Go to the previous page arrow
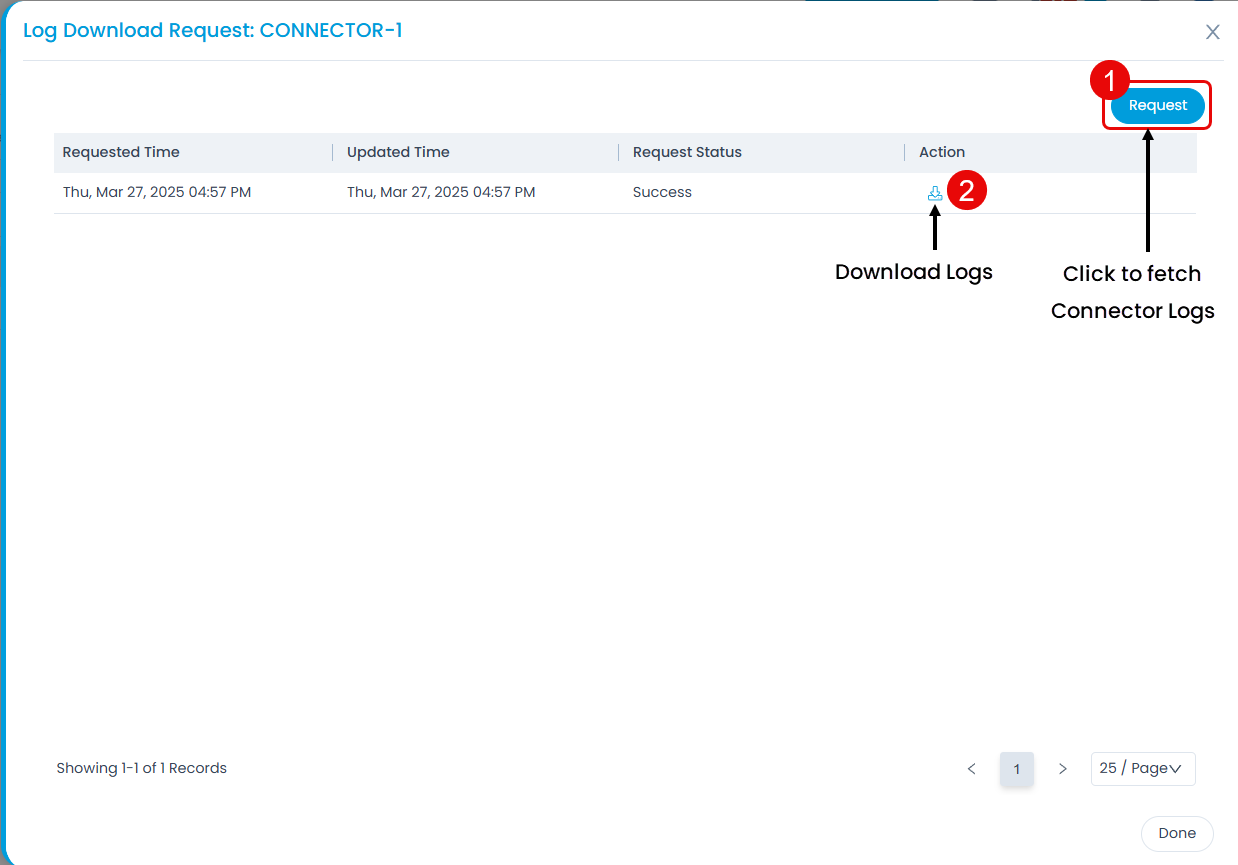Image resolution: width=1238 pixels, height=865 pixels. 971,769
